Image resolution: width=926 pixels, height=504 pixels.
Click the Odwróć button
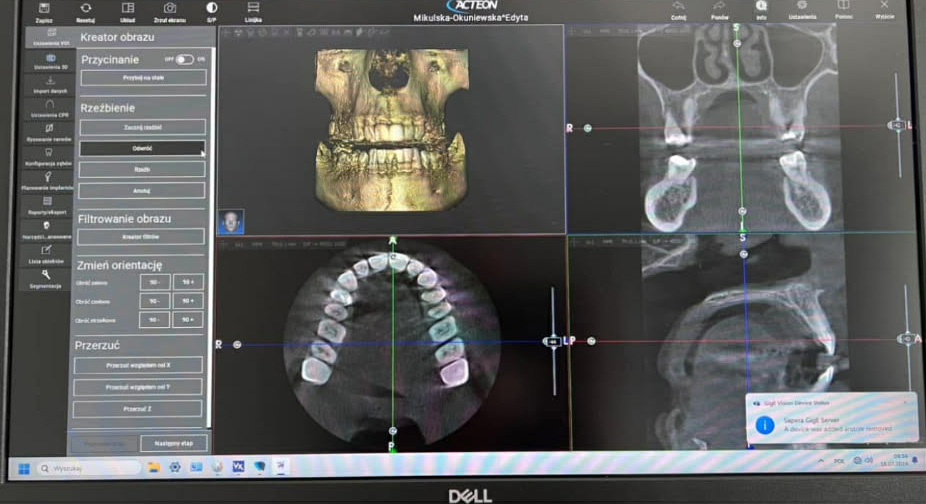tap(142, 148)
